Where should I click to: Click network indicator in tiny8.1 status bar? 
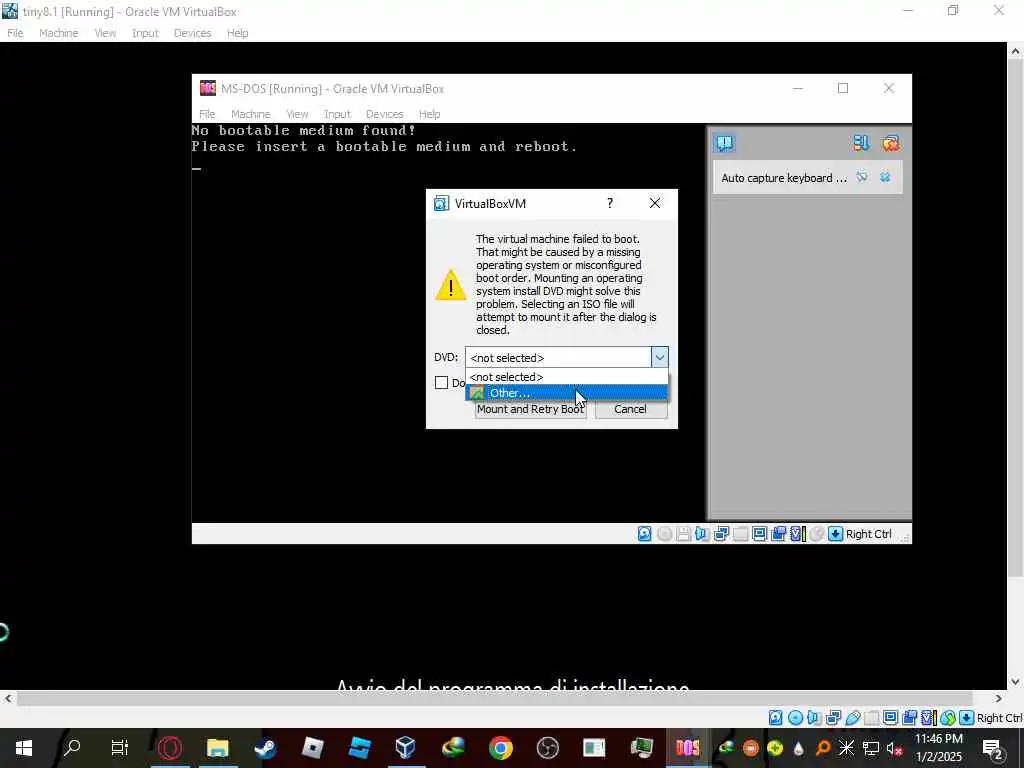833,718
